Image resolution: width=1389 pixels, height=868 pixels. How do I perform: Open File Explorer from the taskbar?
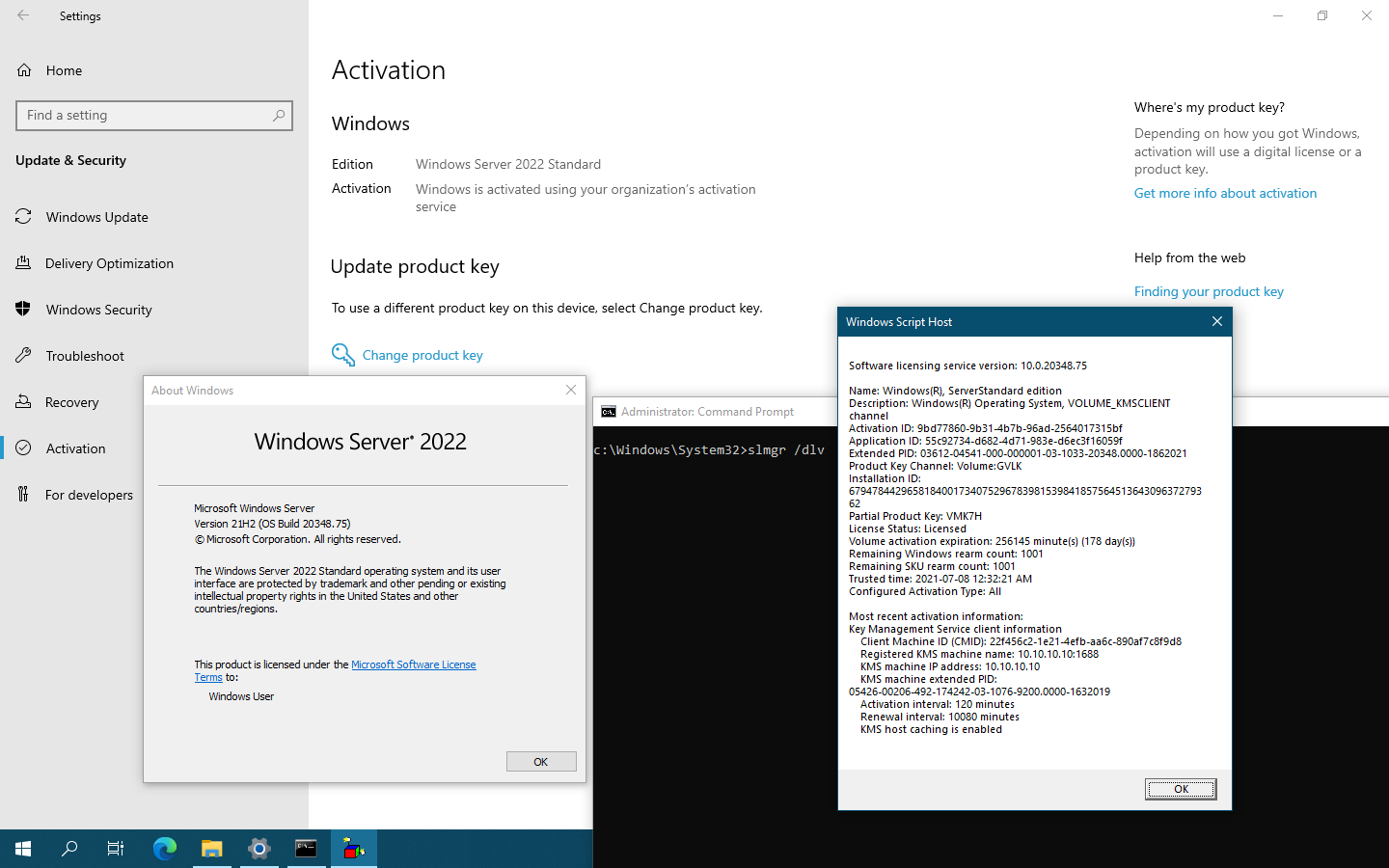212,849
